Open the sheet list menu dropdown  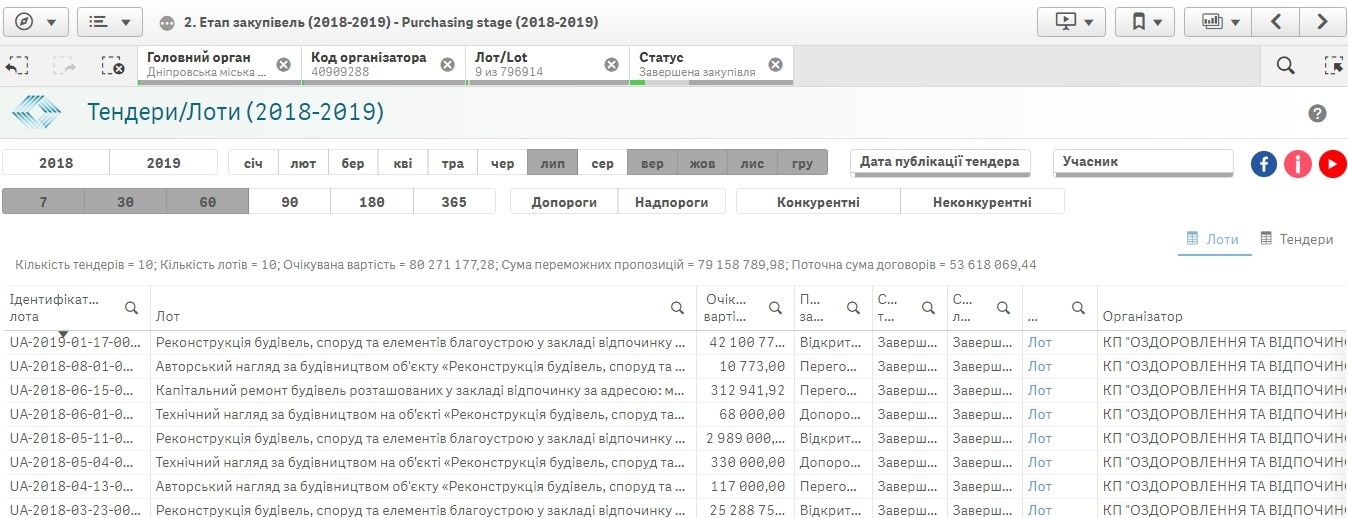tap(109, 21)
